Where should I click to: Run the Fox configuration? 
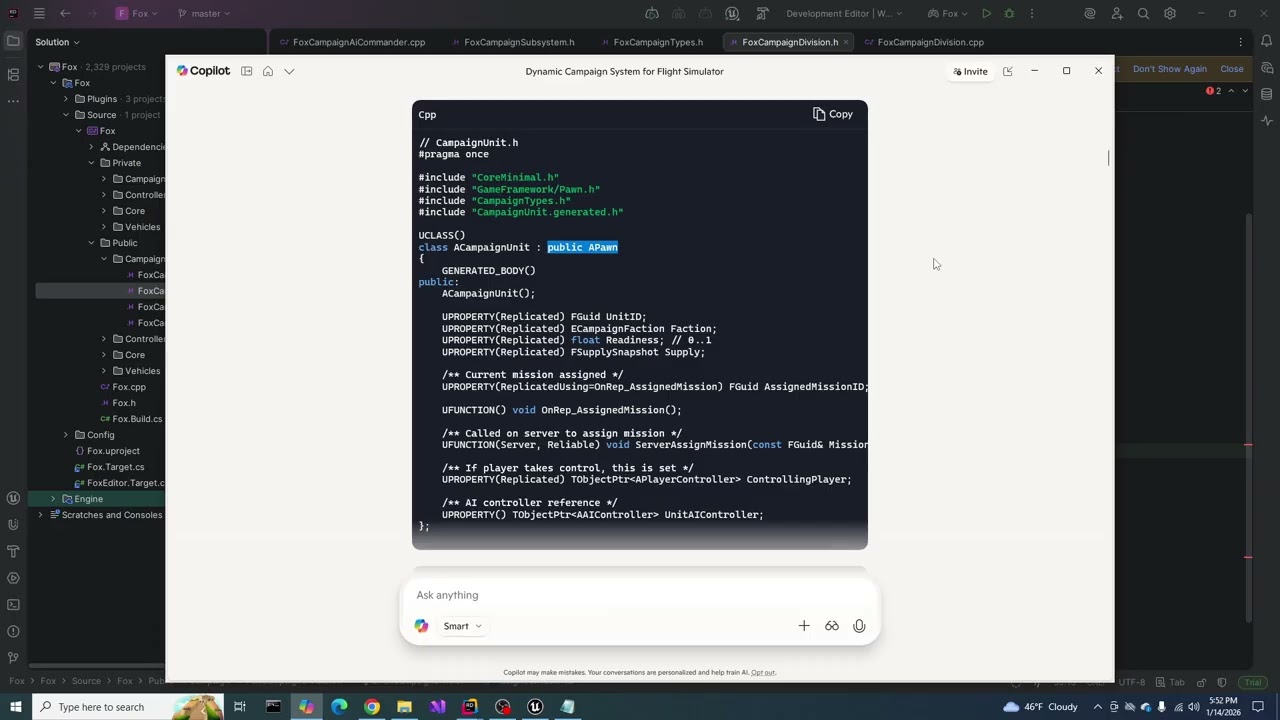point(986,14)
